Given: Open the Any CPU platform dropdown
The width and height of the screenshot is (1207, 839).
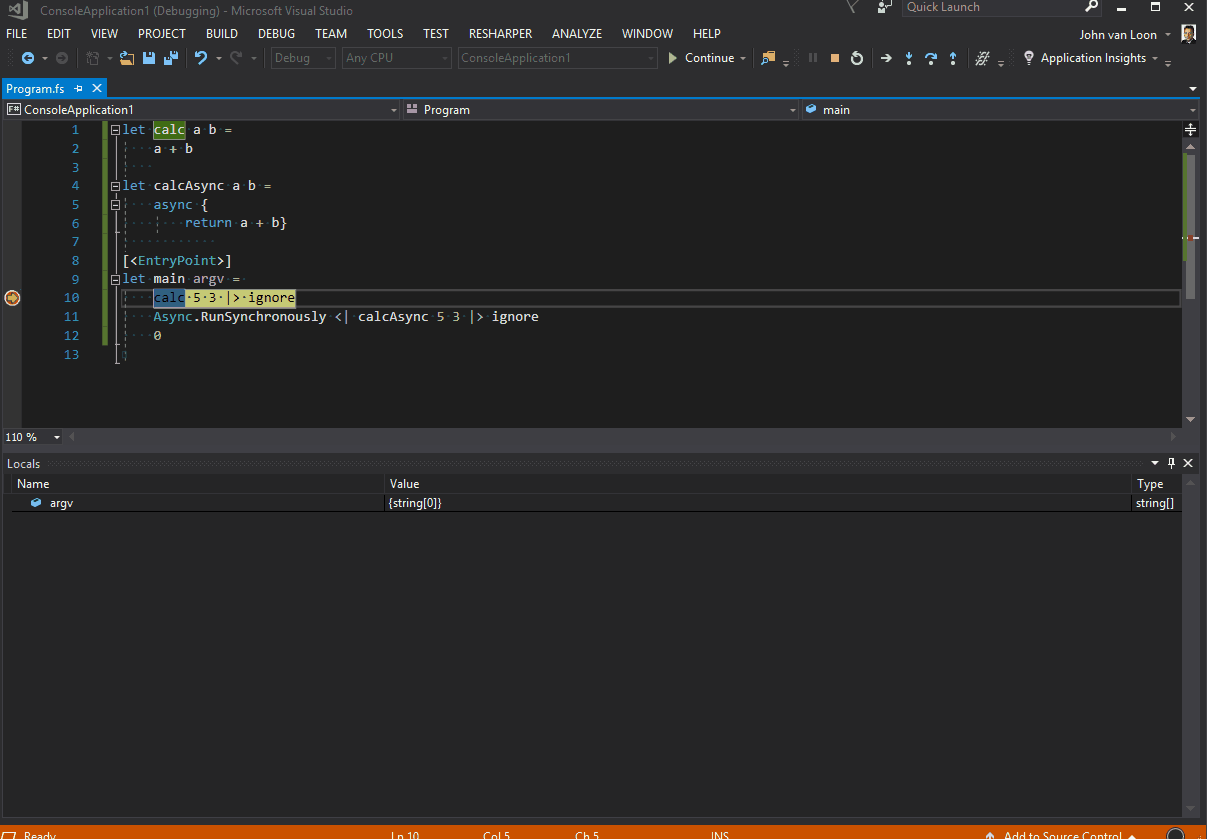Looking at the screenshot, I should 396,58.
